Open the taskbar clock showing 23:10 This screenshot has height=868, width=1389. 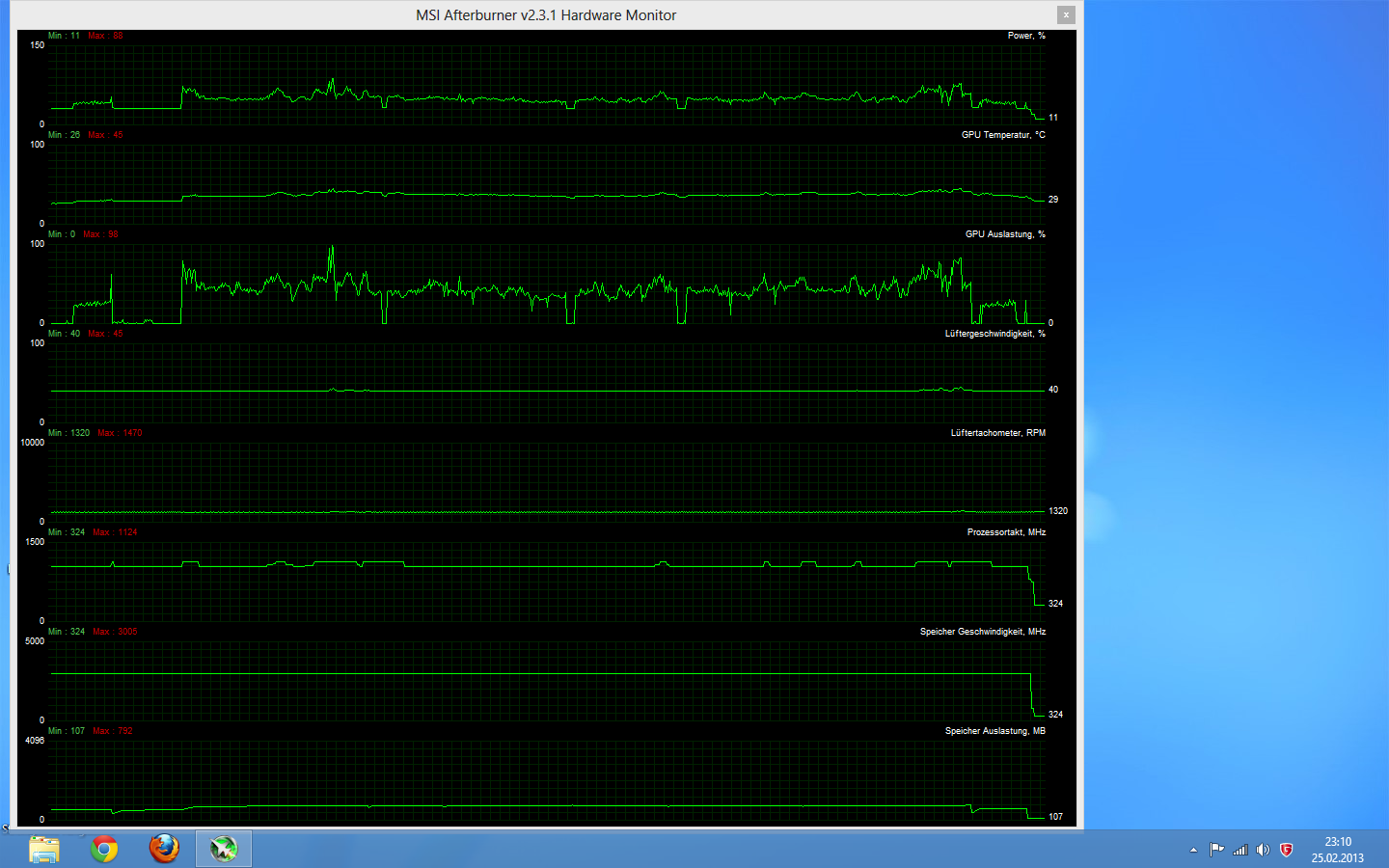(x=1338, y=850)
